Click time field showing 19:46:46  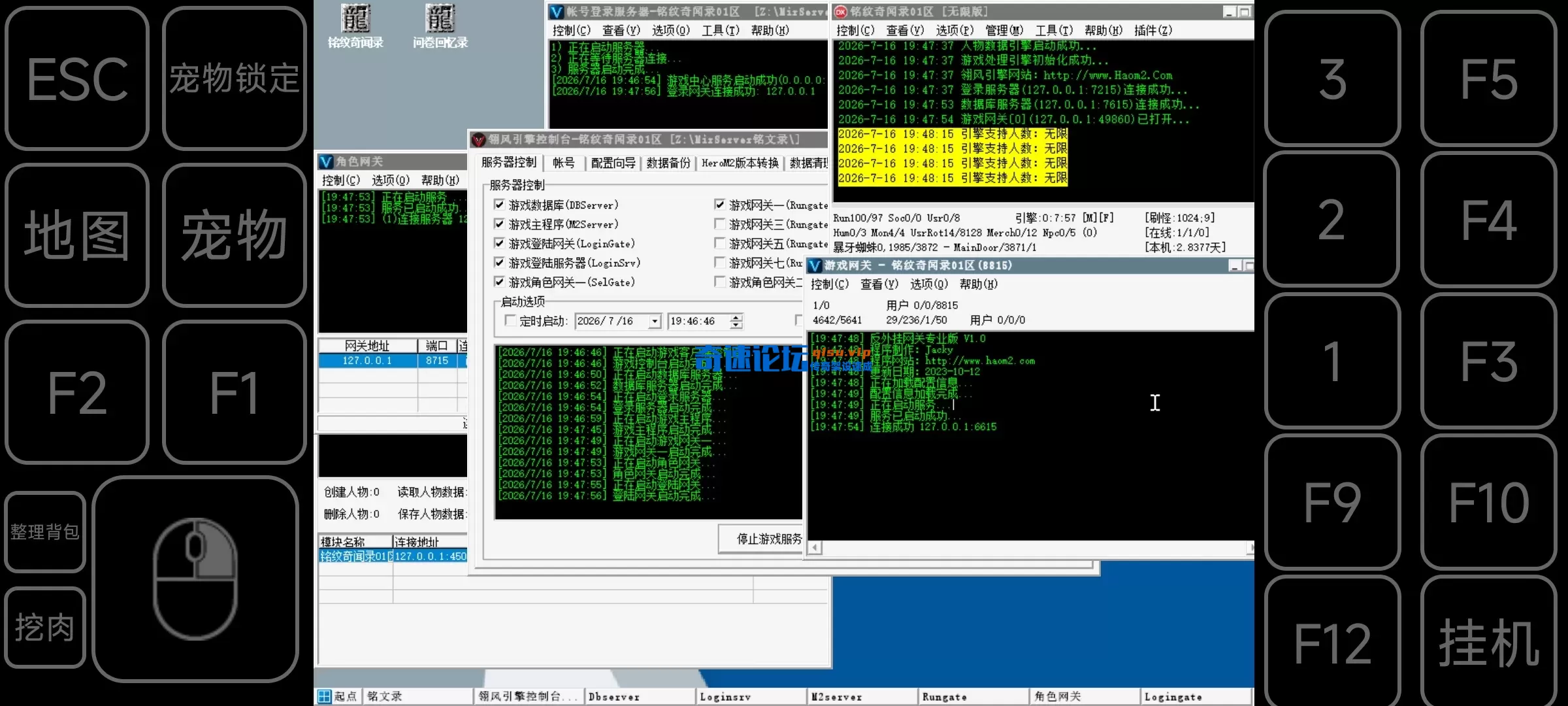[x=698, y=321]
